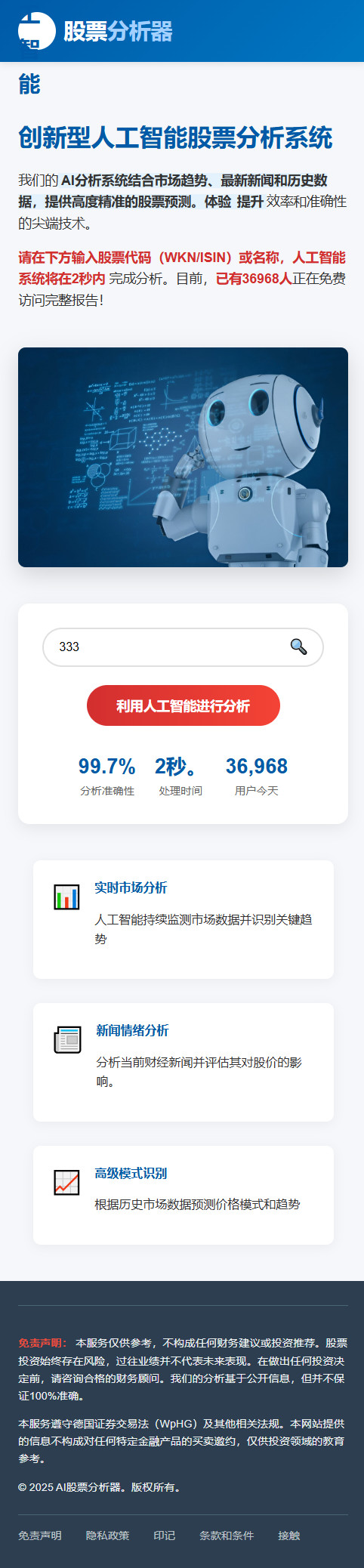Viewport: 364px width, 1568px height.
Task: Click the 高级模式识别 card heading
Action: (x=131, y=1173)
